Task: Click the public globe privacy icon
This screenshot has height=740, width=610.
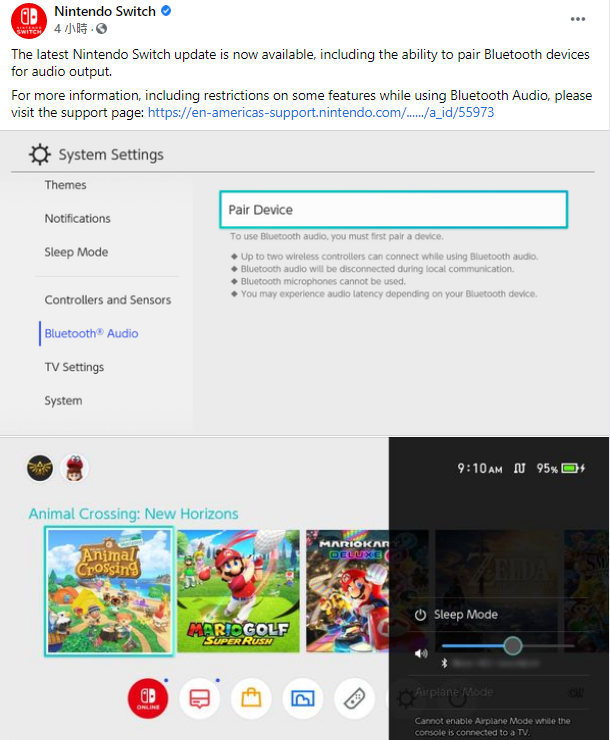Action: pyautogui.click(x=101, y=29)
